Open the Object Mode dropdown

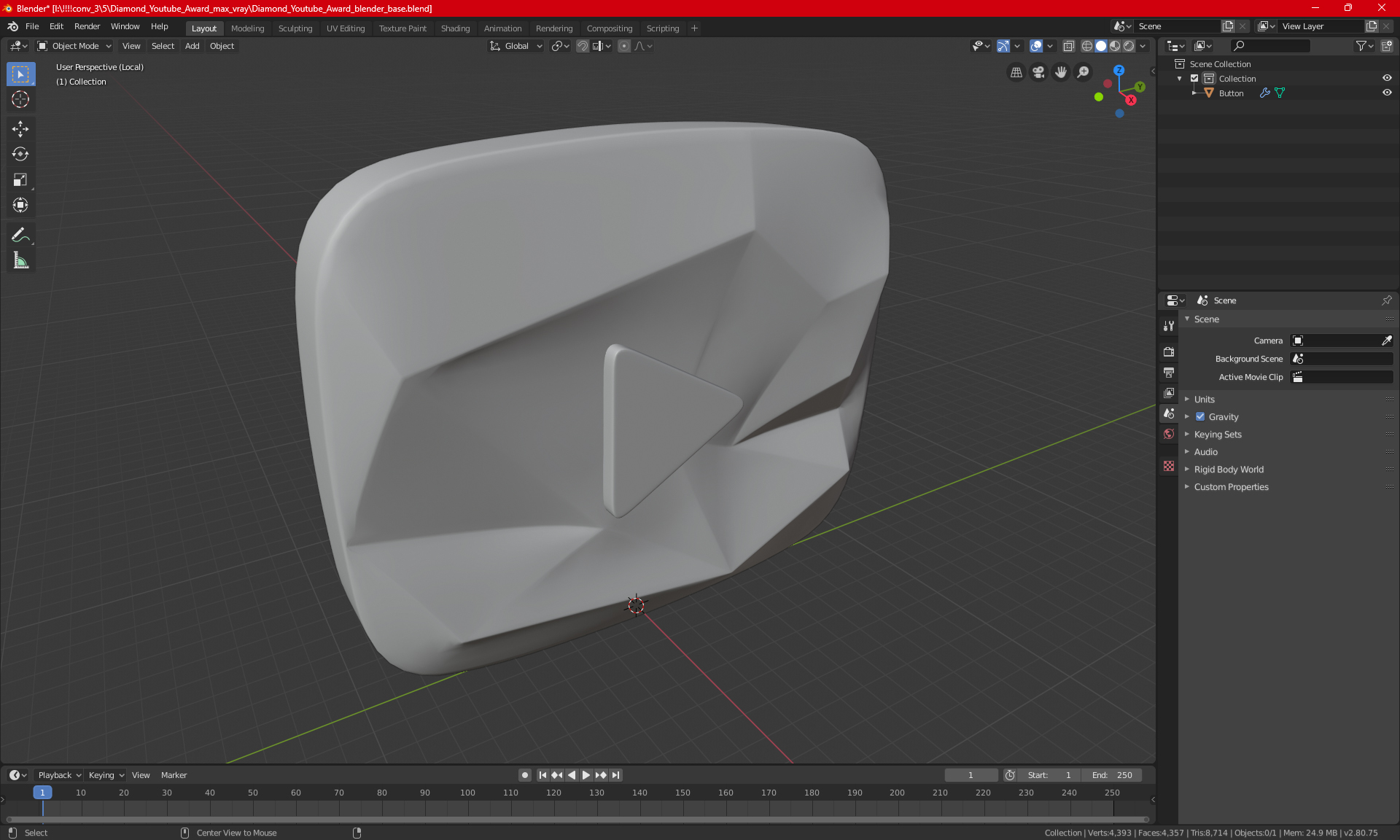tap(74, 46)
